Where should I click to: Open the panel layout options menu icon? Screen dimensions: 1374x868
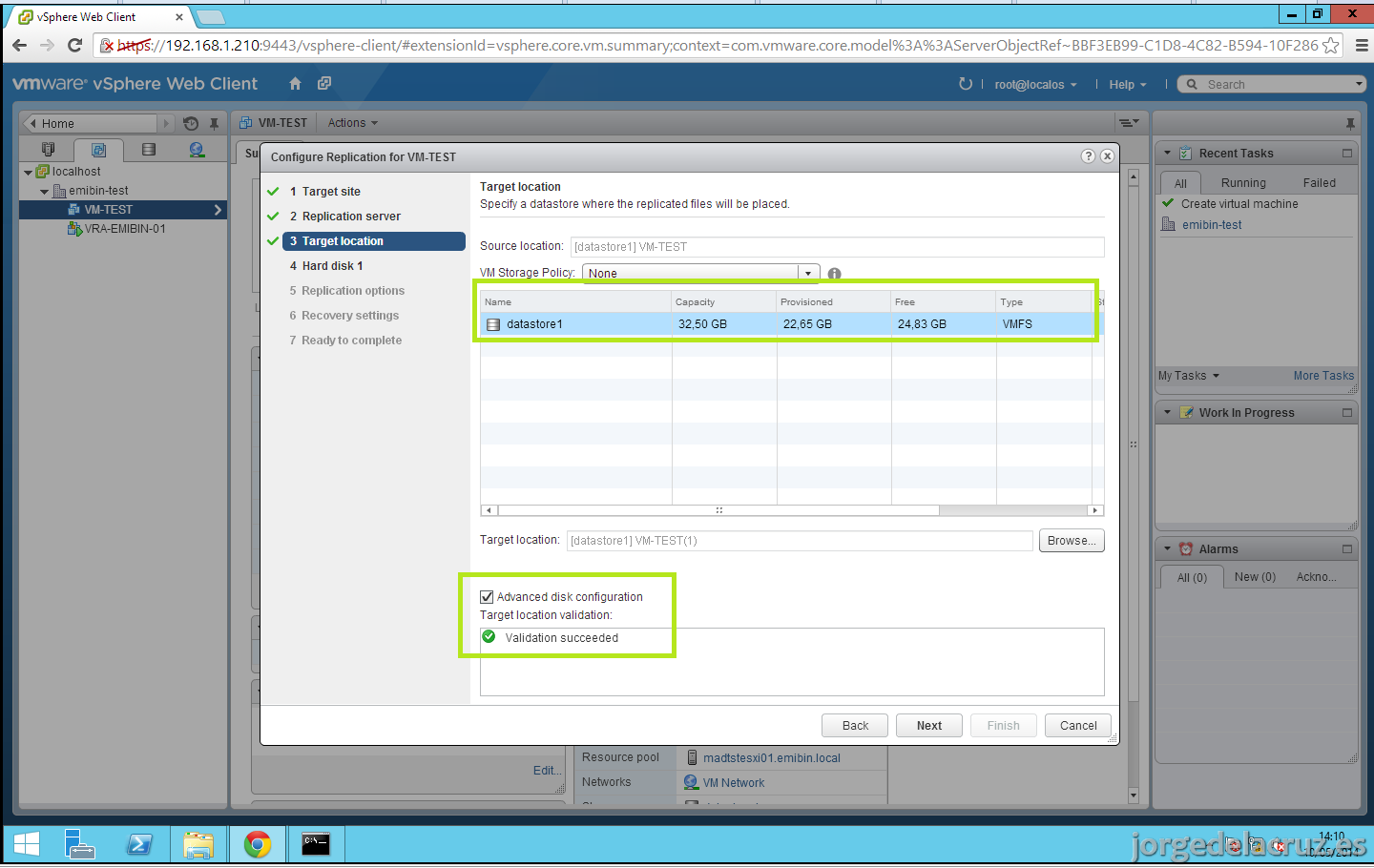point(1129,122)
